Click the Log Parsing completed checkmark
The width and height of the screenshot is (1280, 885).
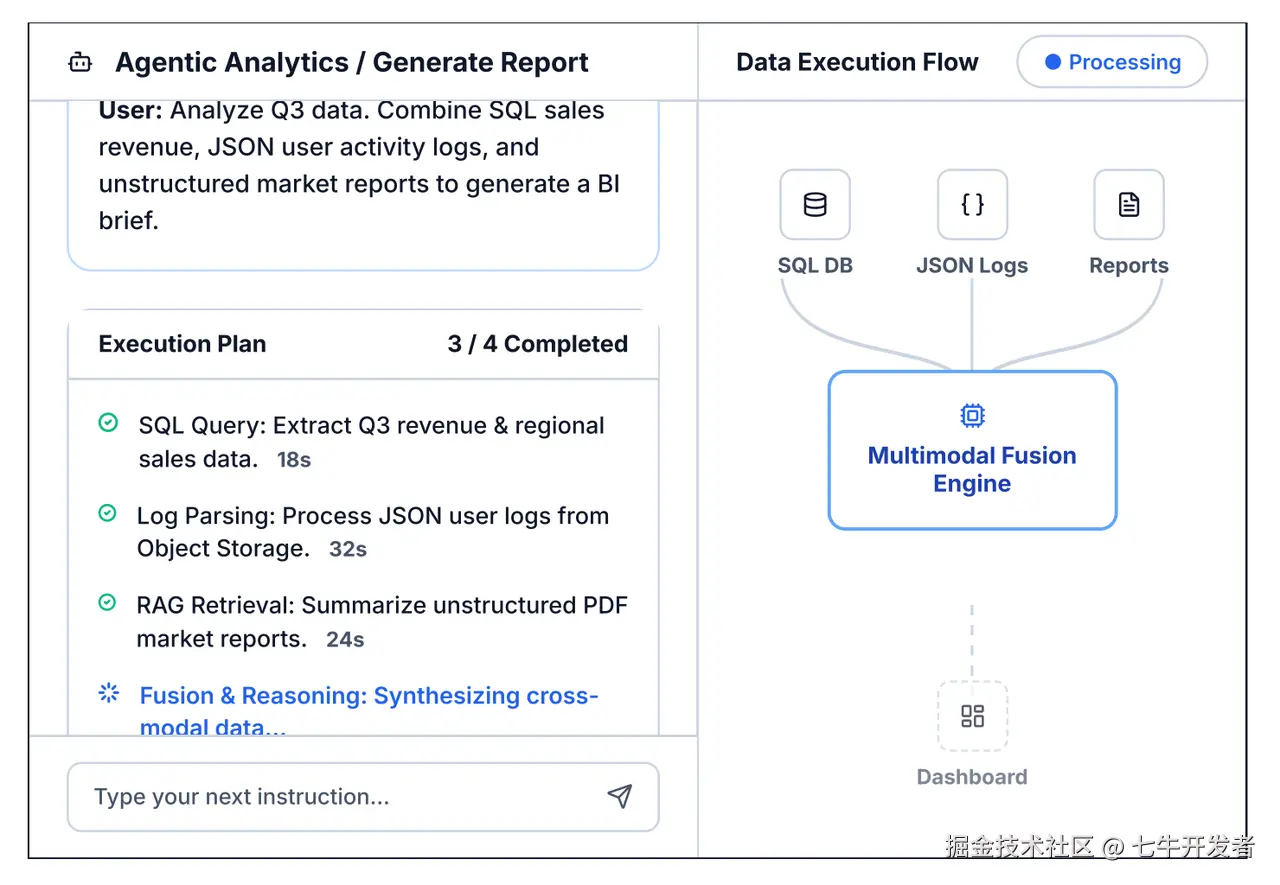[x=107, y=513]
